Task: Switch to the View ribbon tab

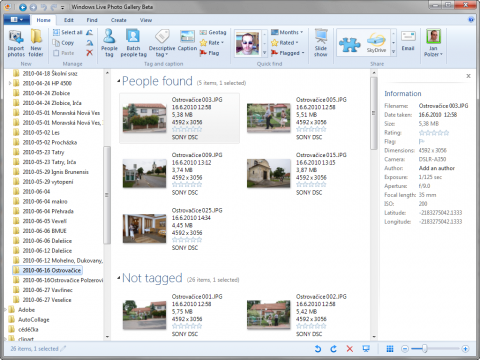Action: 146,20
